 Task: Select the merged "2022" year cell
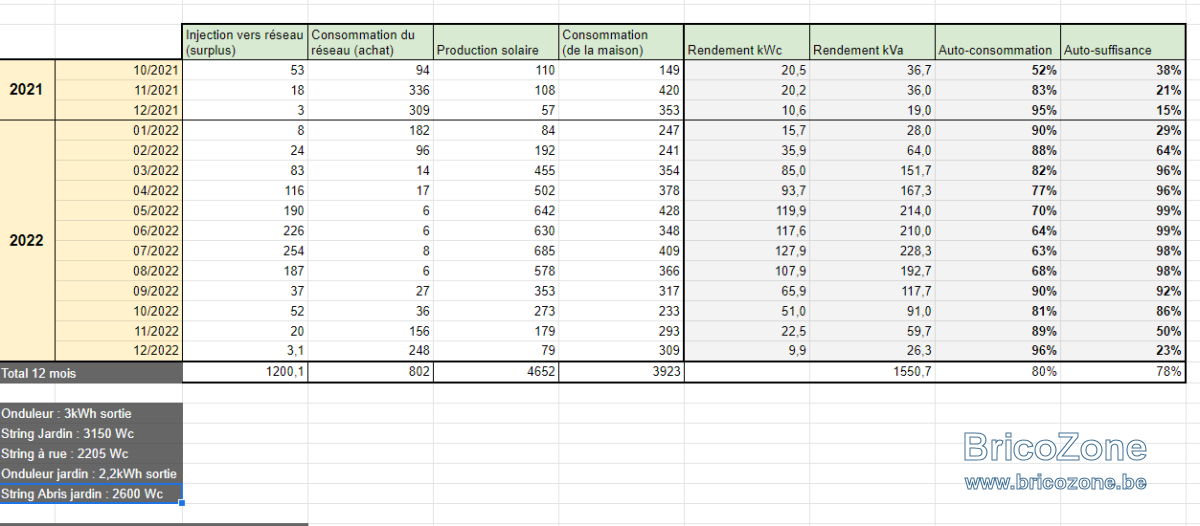pyautogui.click(x=27, y=240)
